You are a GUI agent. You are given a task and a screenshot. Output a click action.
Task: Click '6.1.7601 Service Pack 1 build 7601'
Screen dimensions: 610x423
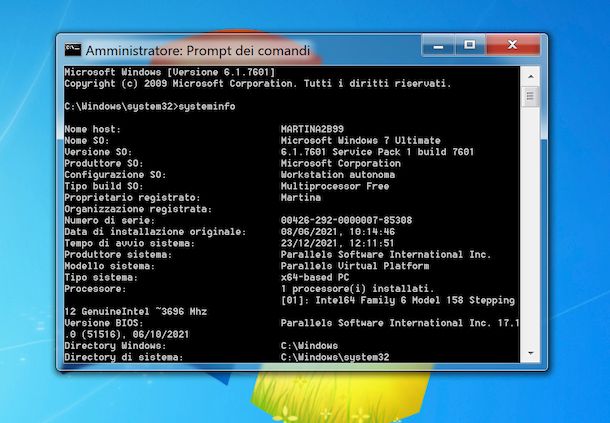[377, 152]
